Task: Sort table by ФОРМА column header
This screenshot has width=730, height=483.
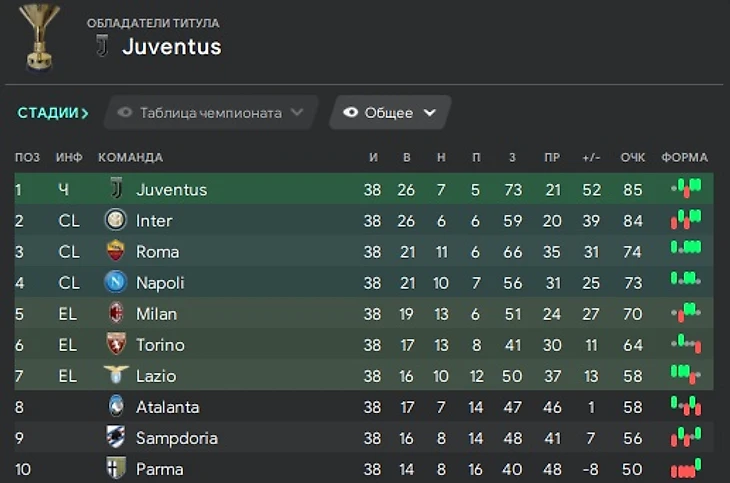Action: pyautogui.click(x=684, y=158)
